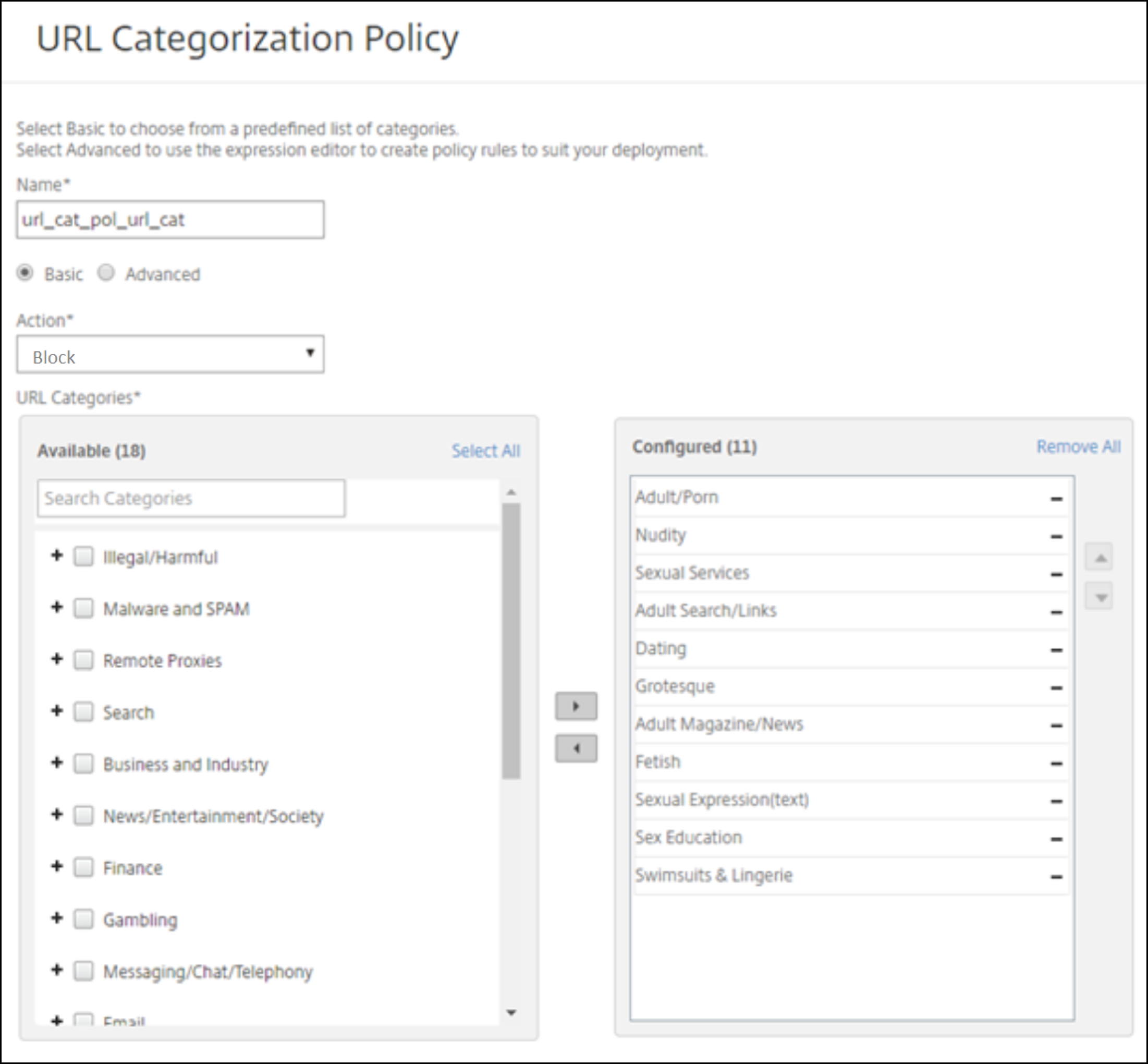The height and width of the screenshot is (1064, 1148).
Task: Move configured category up in order
Action: coord(1099,558)
